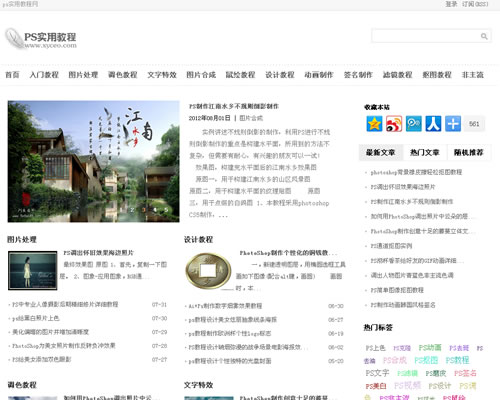Click the Renren share icon

433,124
